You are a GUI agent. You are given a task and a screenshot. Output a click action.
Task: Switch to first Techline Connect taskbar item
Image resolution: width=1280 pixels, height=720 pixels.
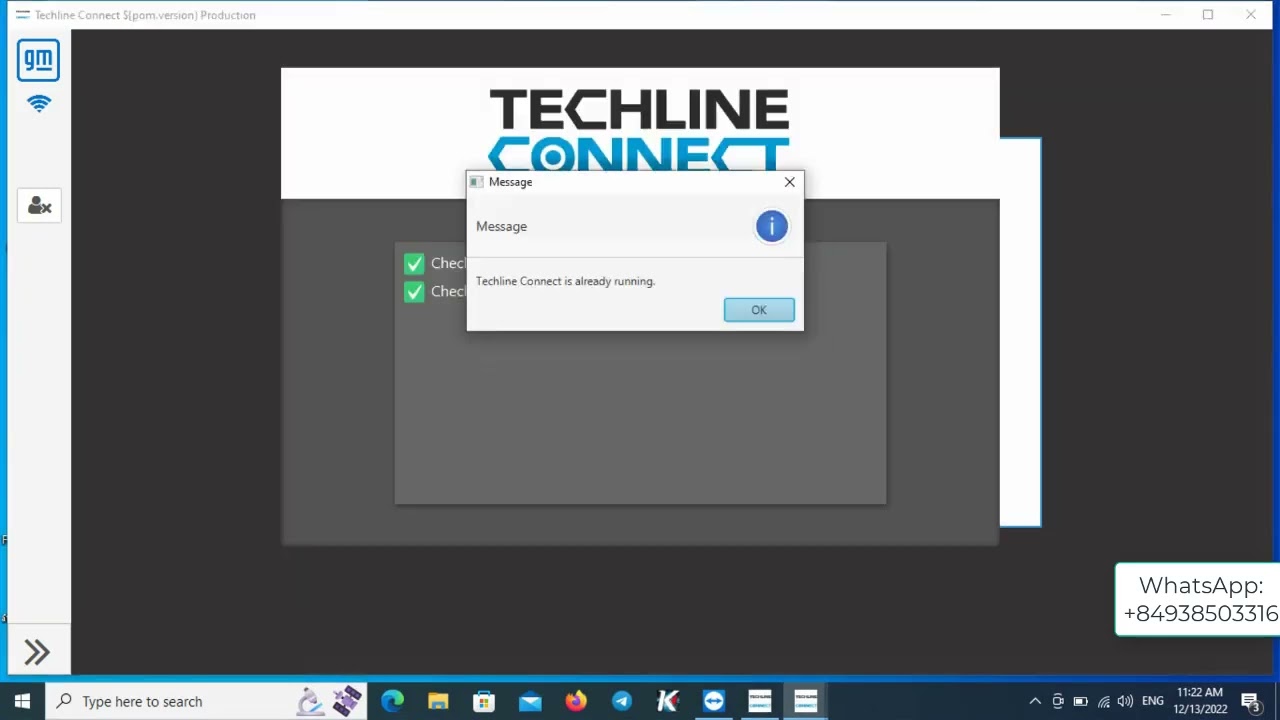(760, 702)
